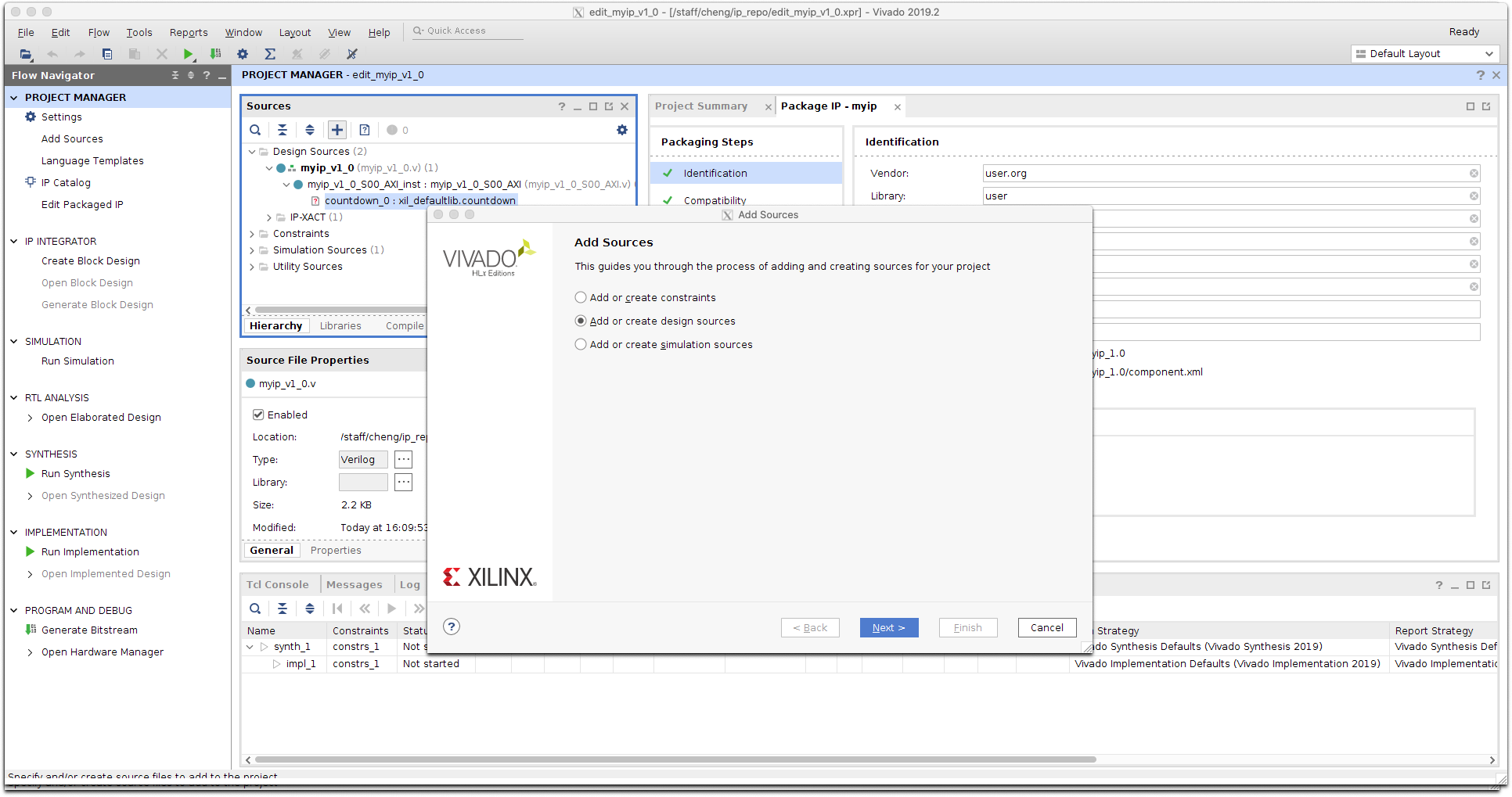This screenshot has height=797, width=1512.
Task: Expand all in the Design Runs toolbar
Action: tap(310, 609)
